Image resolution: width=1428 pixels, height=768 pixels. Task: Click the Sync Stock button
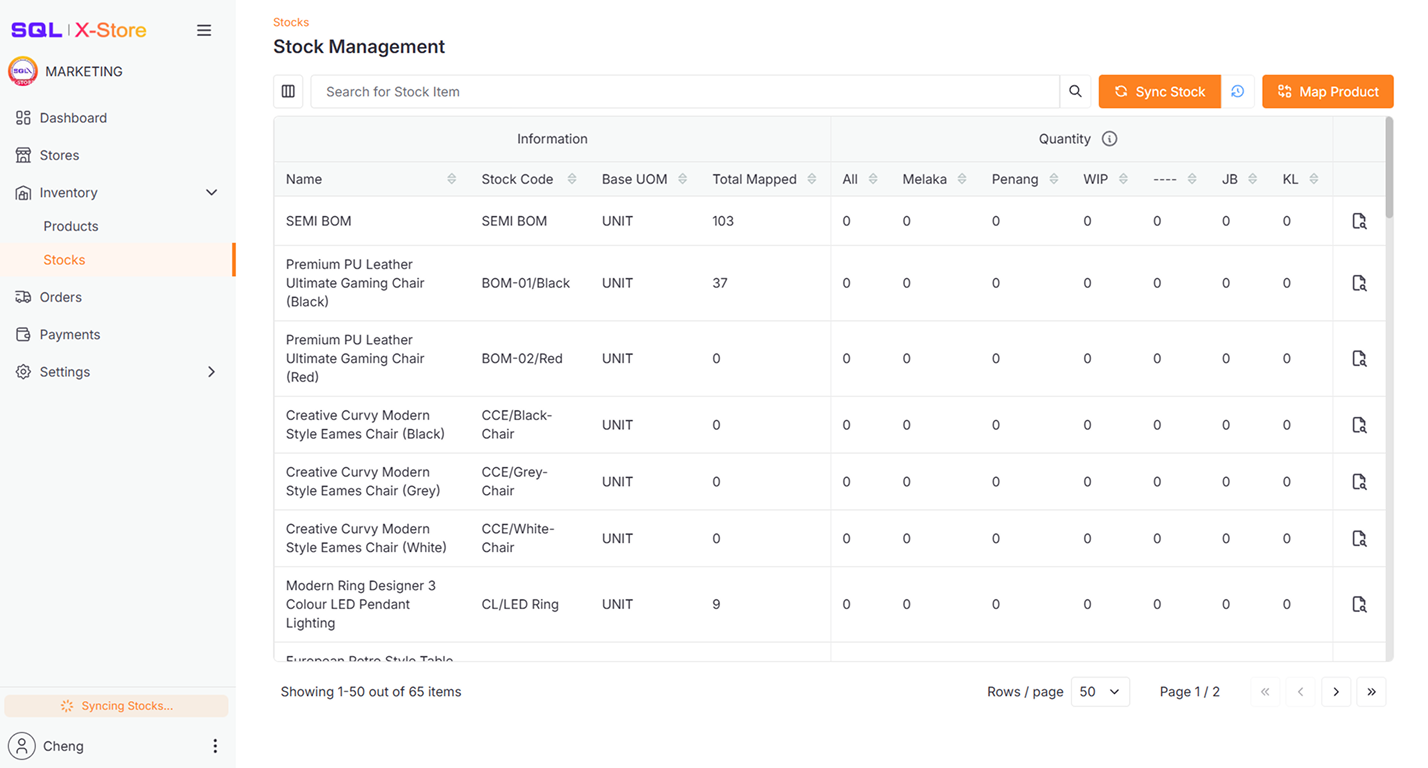pos(1159,91)
